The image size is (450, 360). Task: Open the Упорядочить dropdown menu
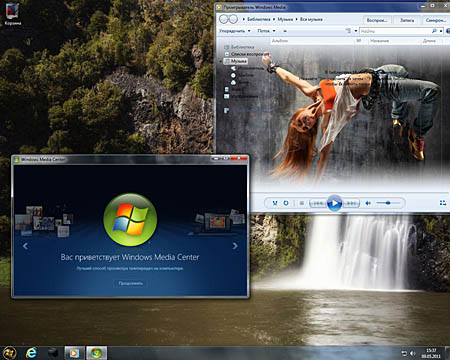[x=235, y=31]
